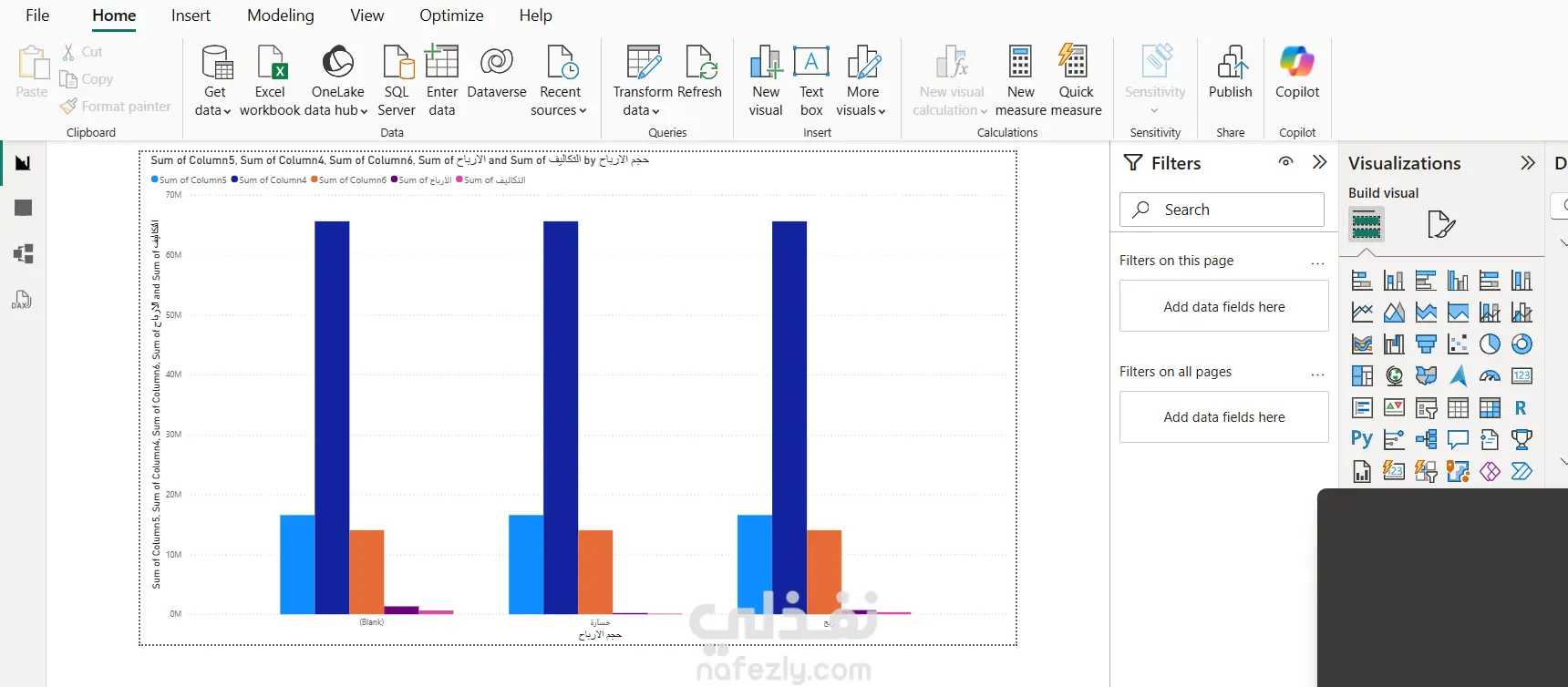Image resolution: width=1568 pixels, height=687 pixels.
Task: Insert a Pie chart visual
Action: click(1490, 344)
